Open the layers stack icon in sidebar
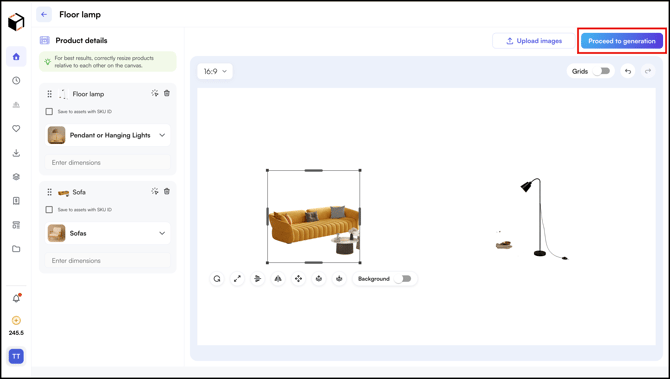 [16, 177]
